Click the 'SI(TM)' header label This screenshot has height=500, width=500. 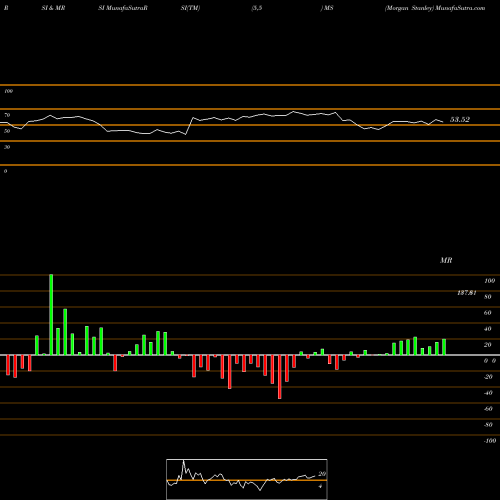click(x=190, y=8)
